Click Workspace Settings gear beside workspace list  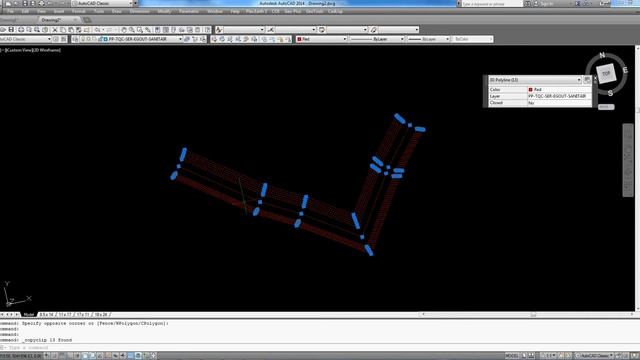point(56,39)
